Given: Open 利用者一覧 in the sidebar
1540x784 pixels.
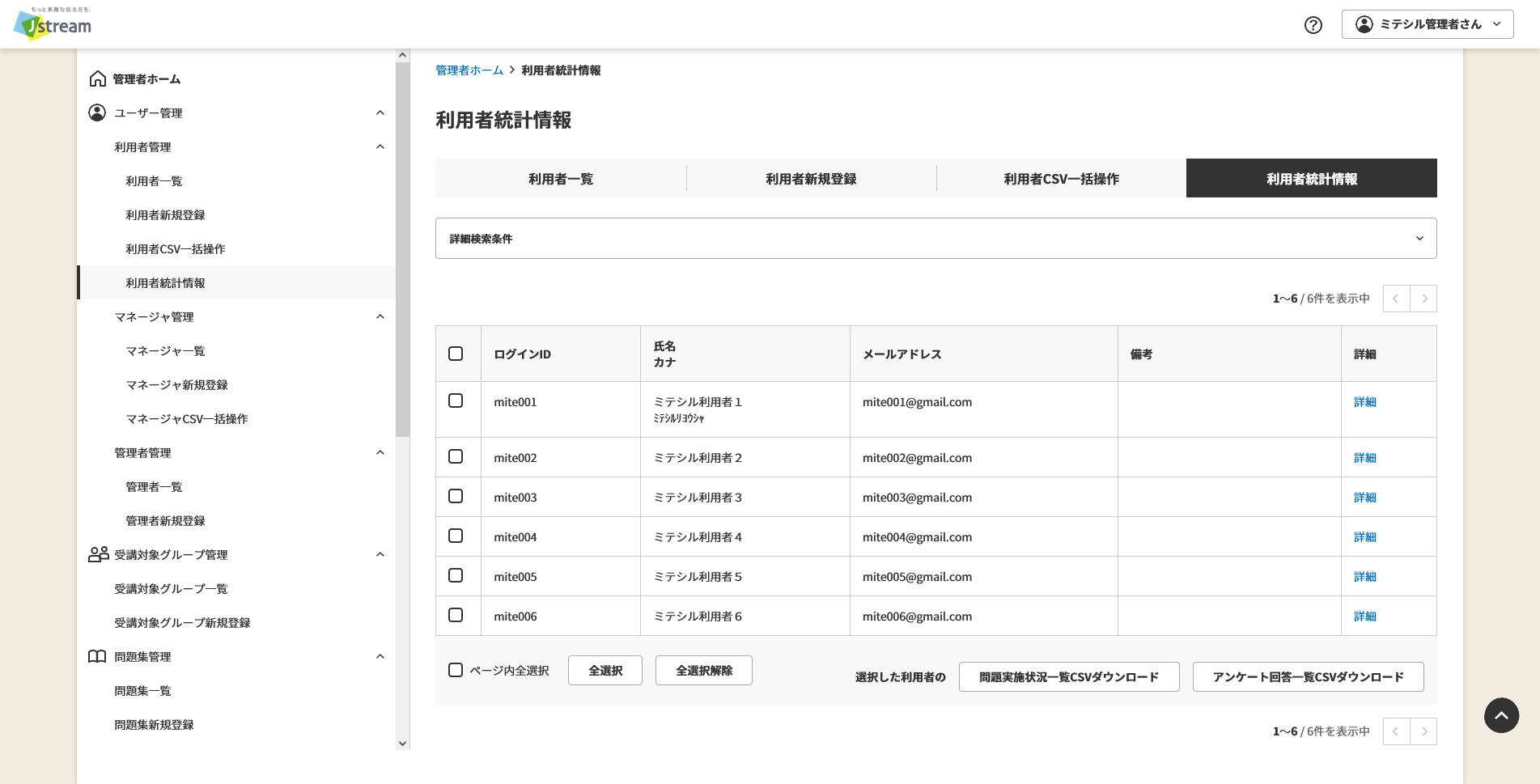Looking at the screenshot, I should (154, 180).
